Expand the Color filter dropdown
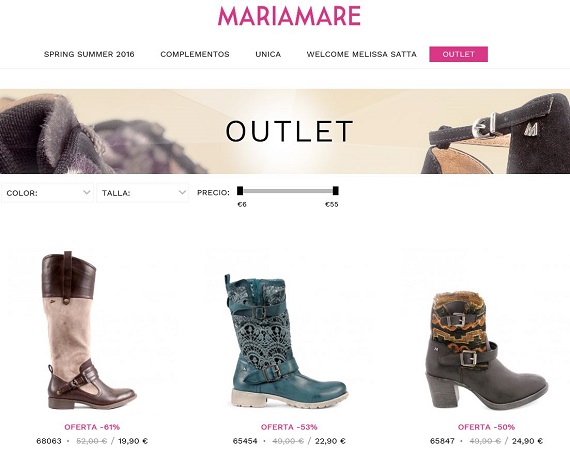Viewport: 570px width, 456px height. click(x=47, y=193)
